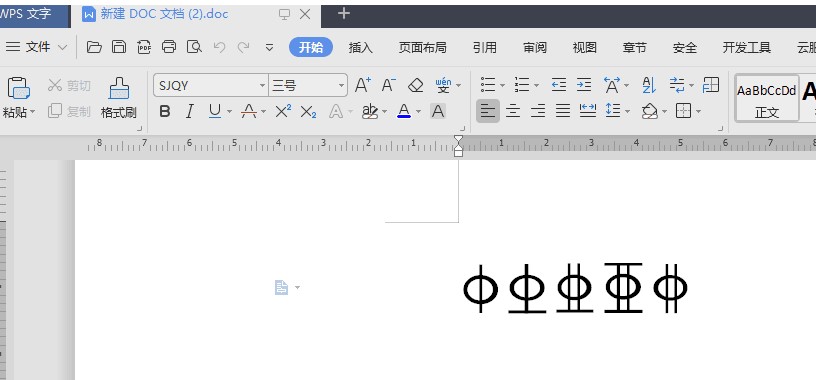Increase font size with A+ icon
Screen dimensions: 816x380
tap(363, 85)
